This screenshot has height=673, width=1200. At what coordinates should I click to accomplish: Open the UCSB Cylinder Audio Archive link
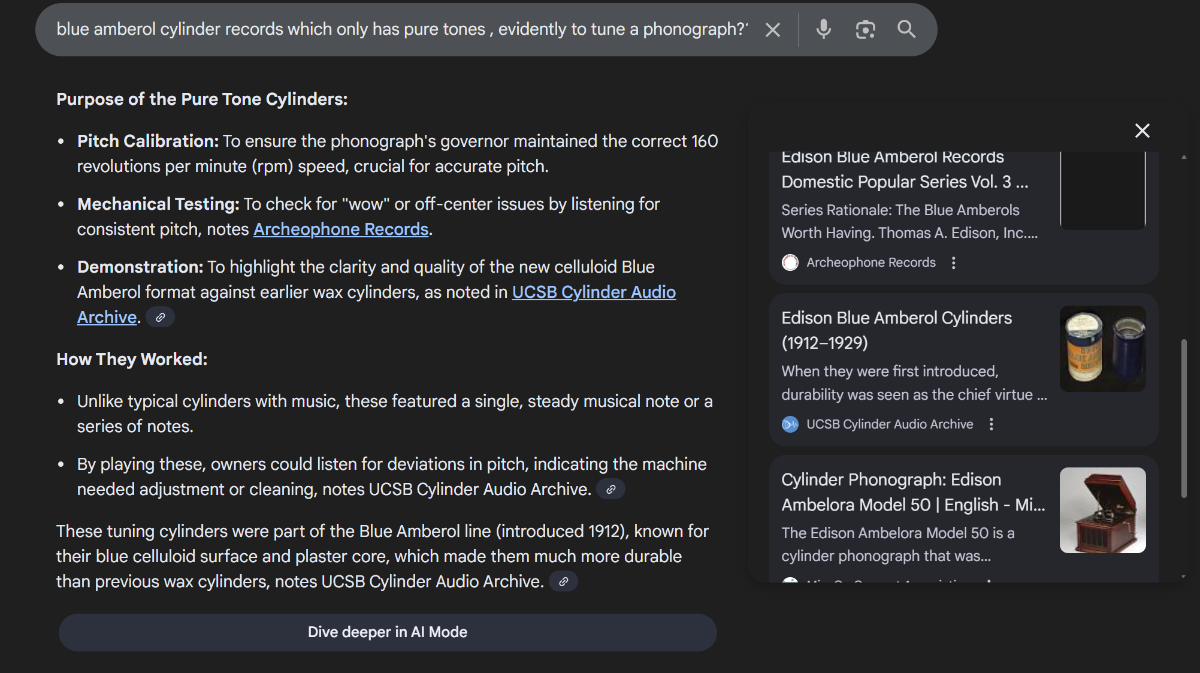593,293
